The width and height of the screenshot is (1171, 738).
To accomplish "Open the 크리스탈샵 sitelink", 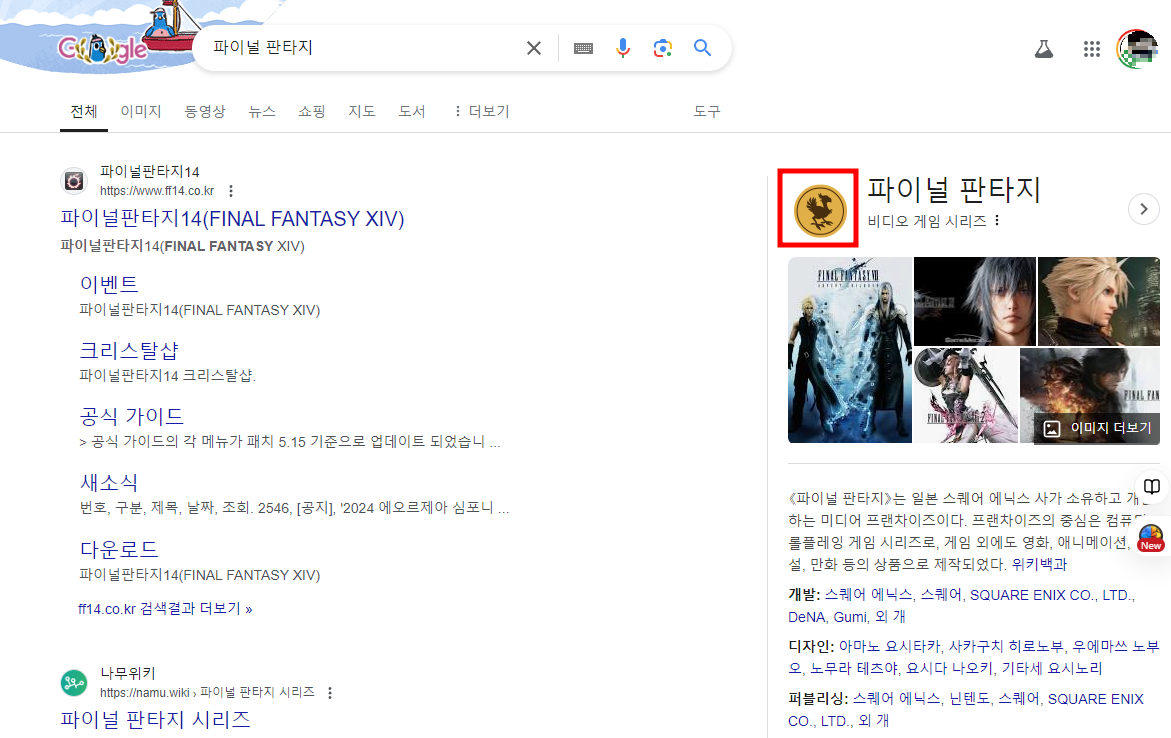I will coord(129,350).
